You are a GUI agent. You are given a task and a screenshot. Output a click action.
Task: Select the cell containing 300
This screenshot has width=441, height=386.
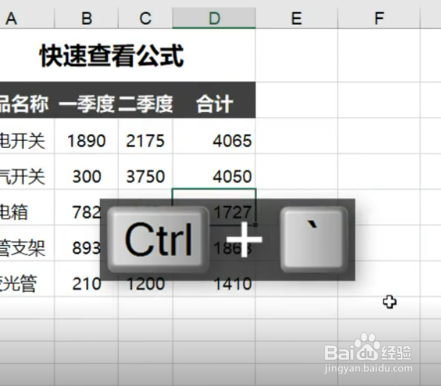(86, 172)
